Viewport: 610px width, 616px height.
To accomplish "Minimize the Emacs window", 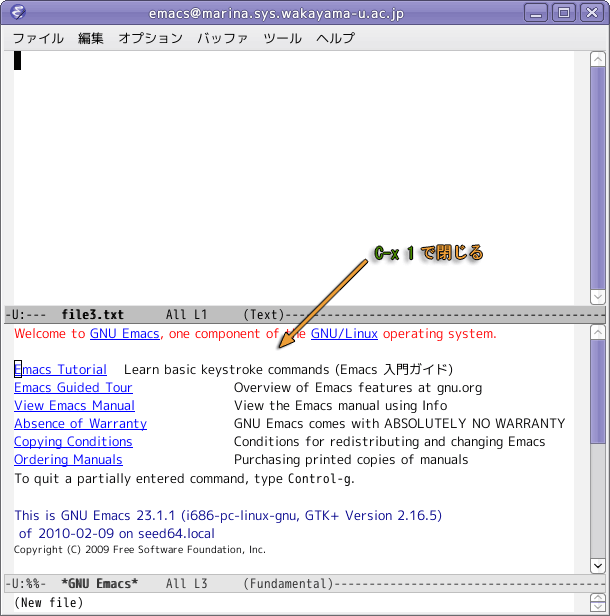I will (536, 13).
